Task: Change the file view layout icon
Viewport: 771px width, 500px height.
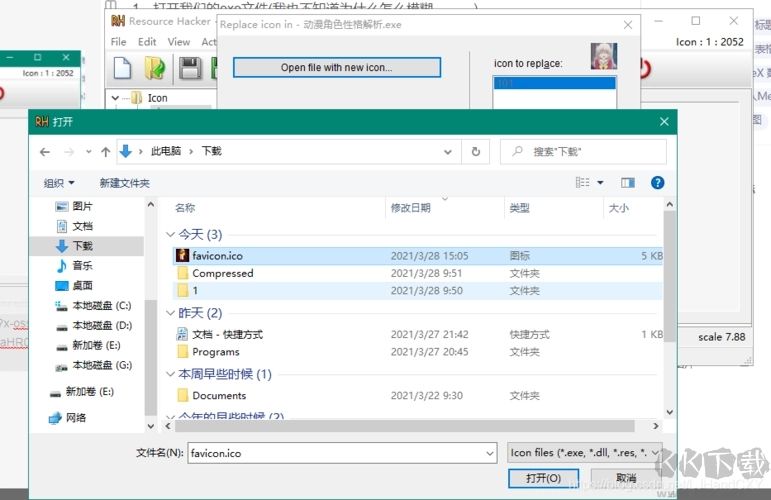Action: (583, 182)
